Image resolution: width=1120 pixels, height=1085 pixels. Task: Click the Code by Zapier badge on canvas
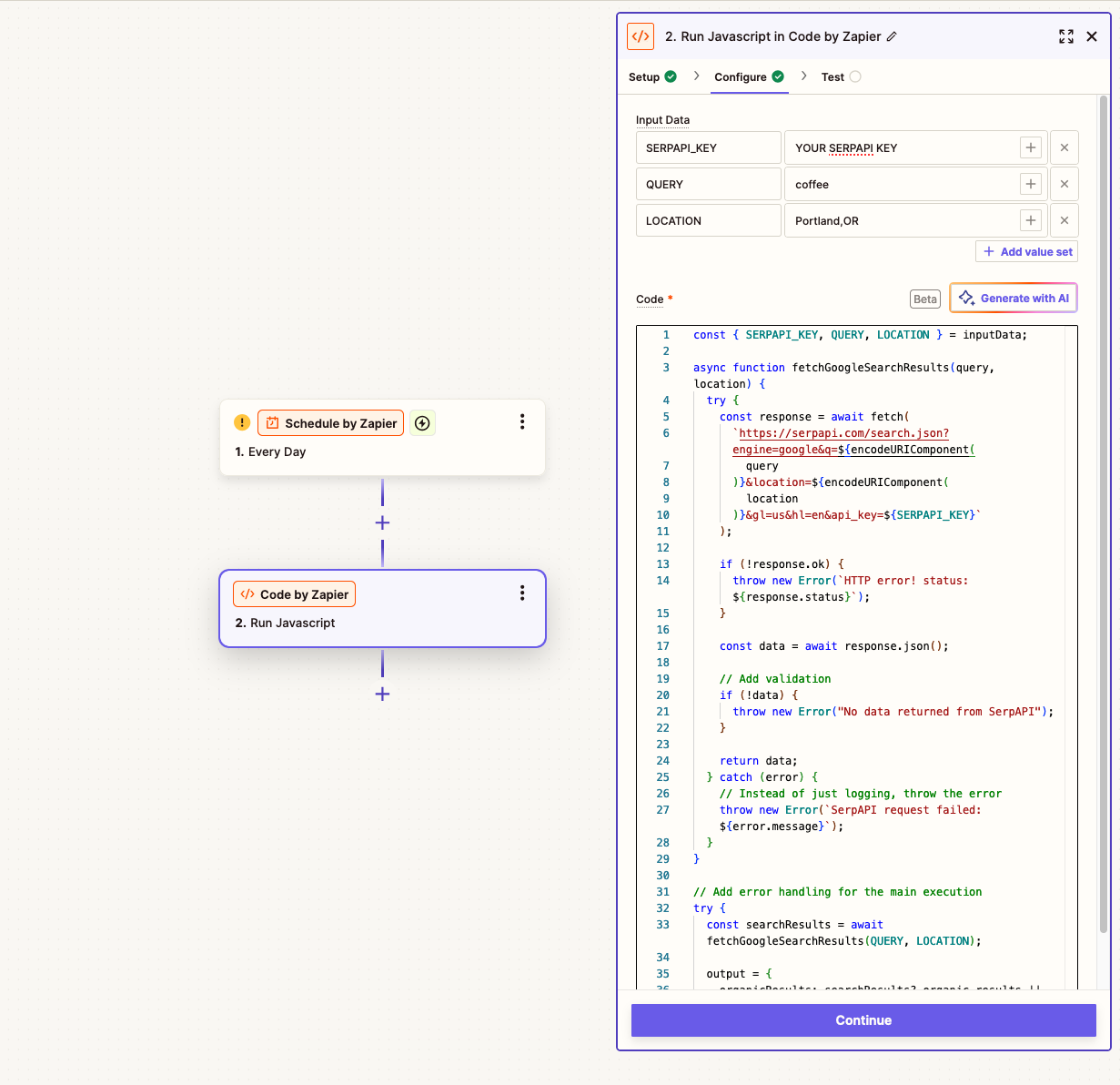click(x=294, y=593)
